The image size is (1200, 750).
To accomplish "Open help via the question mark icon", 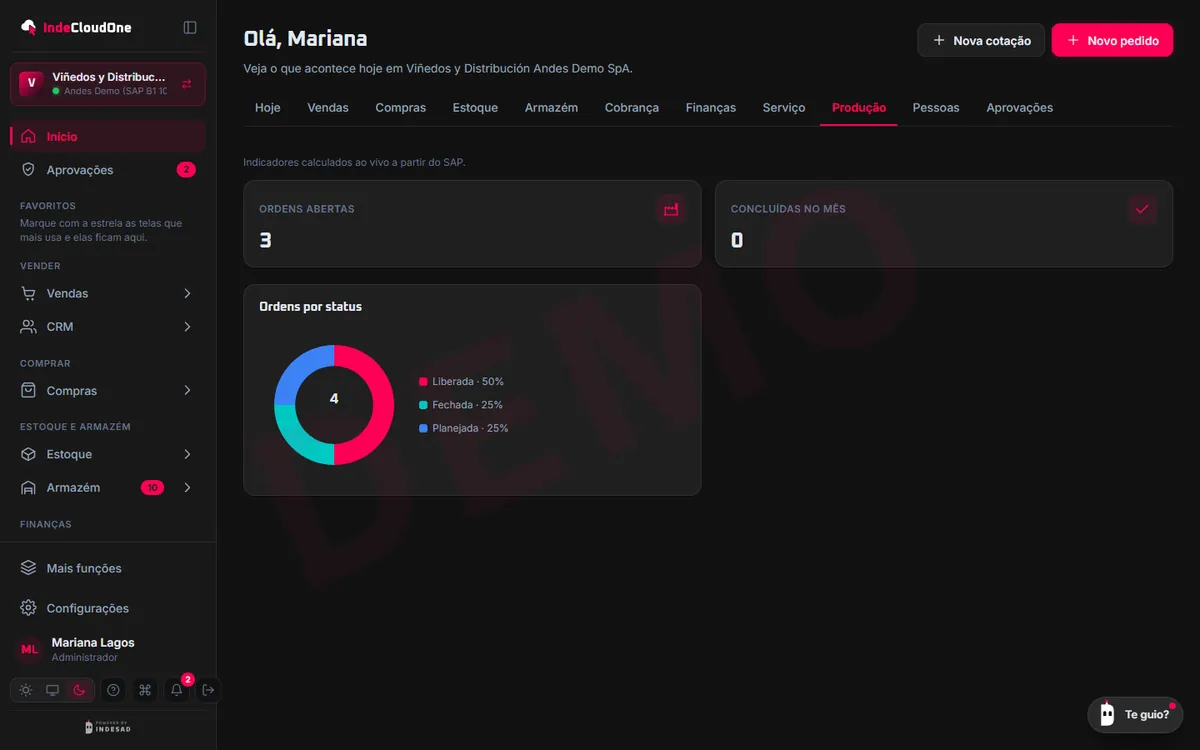I will 113,690.
